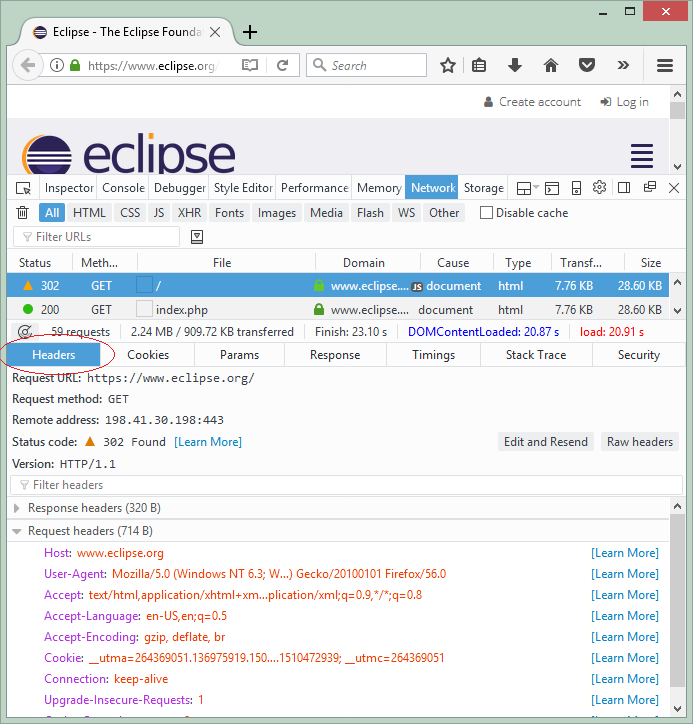Viewport: 693px width, 724px height.
Task: Switch to Inspector panel
Action: coord(69,188)
